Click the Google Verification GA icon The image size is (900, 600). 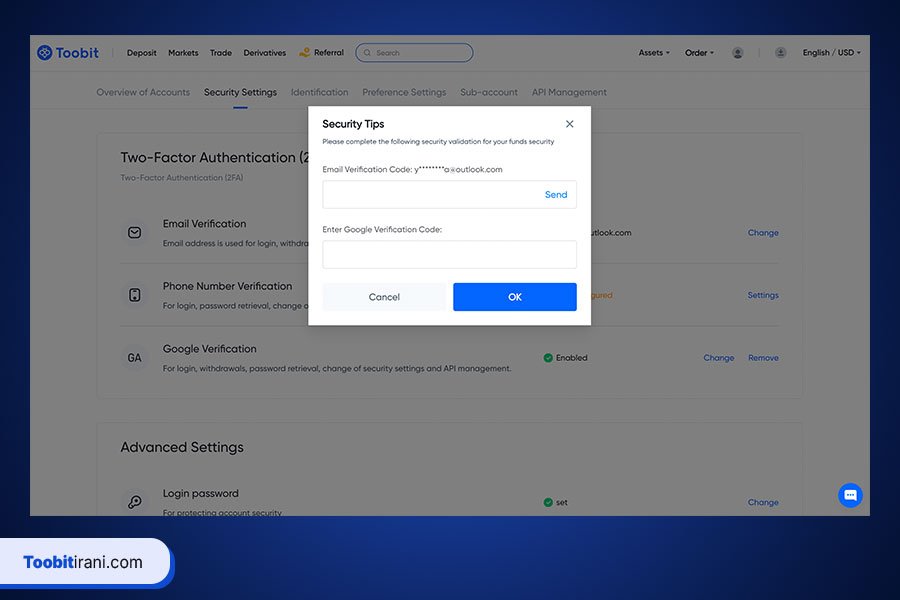134,357
